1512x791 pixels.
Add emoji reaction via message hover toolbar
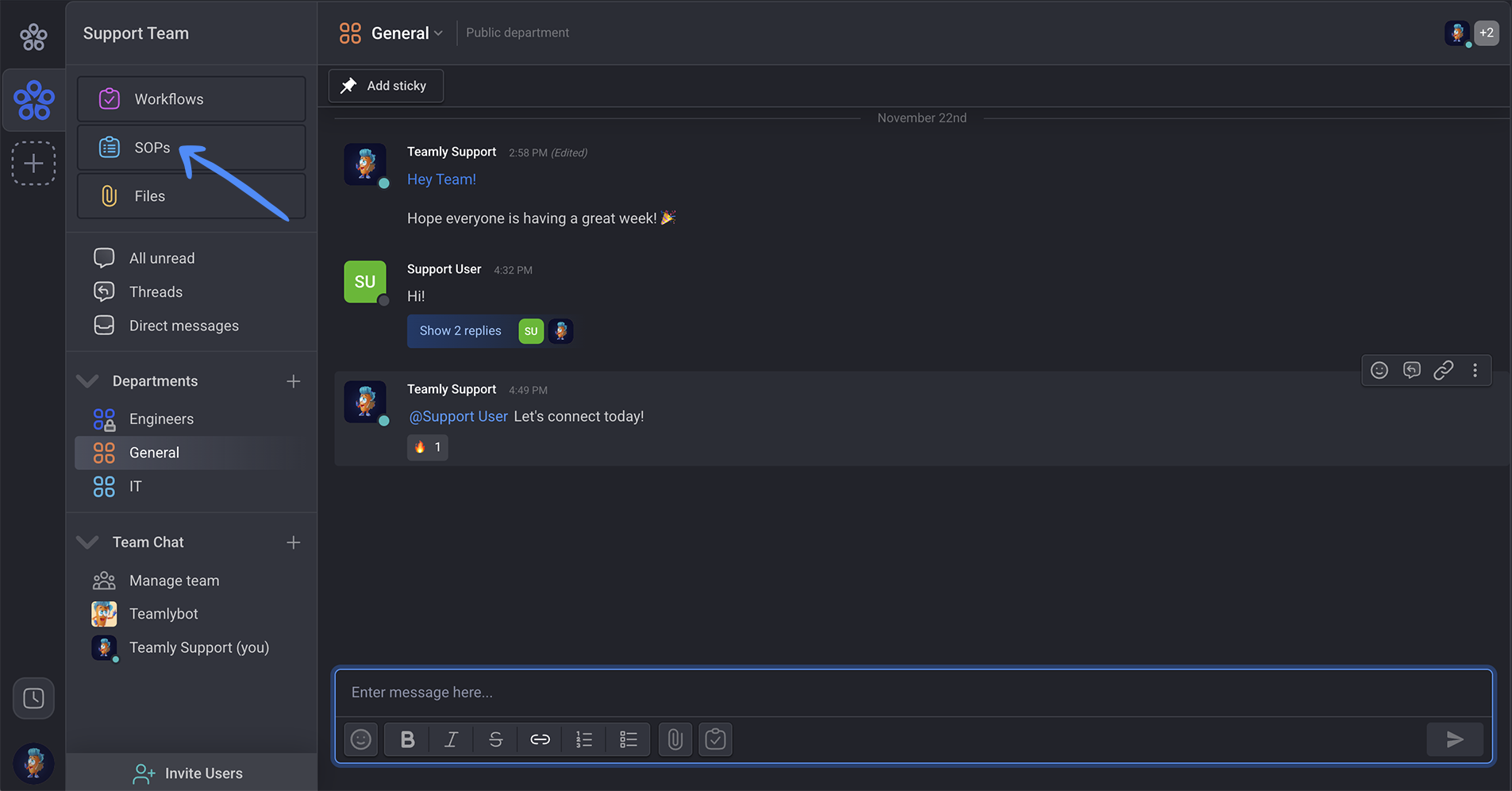click(x=1379, y=370)
